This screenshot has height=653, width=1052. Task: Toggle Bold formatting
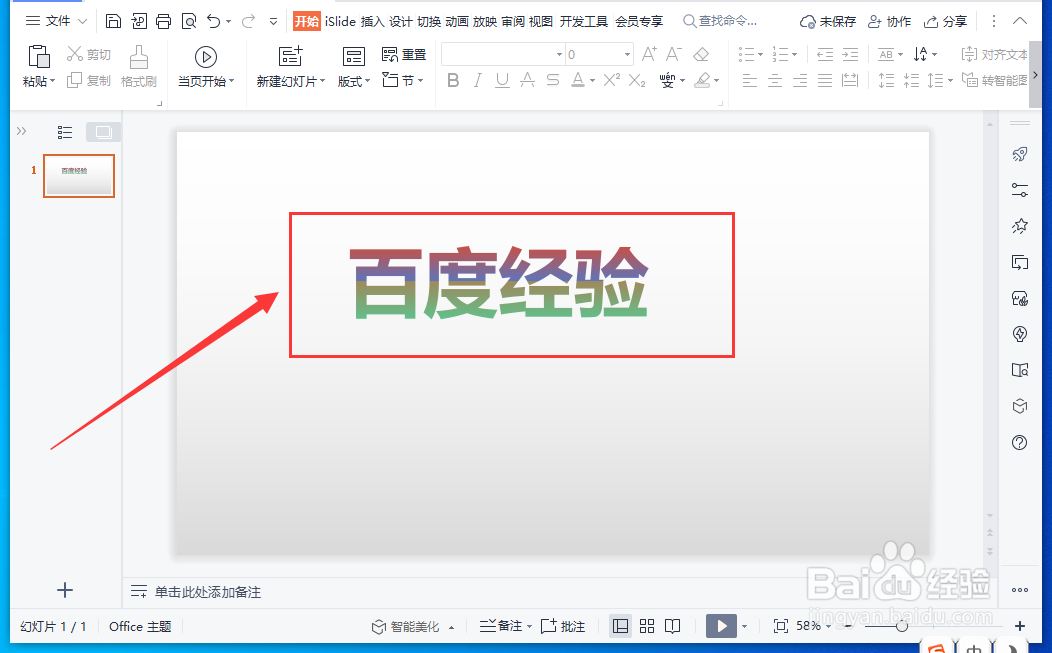(454, 81)
